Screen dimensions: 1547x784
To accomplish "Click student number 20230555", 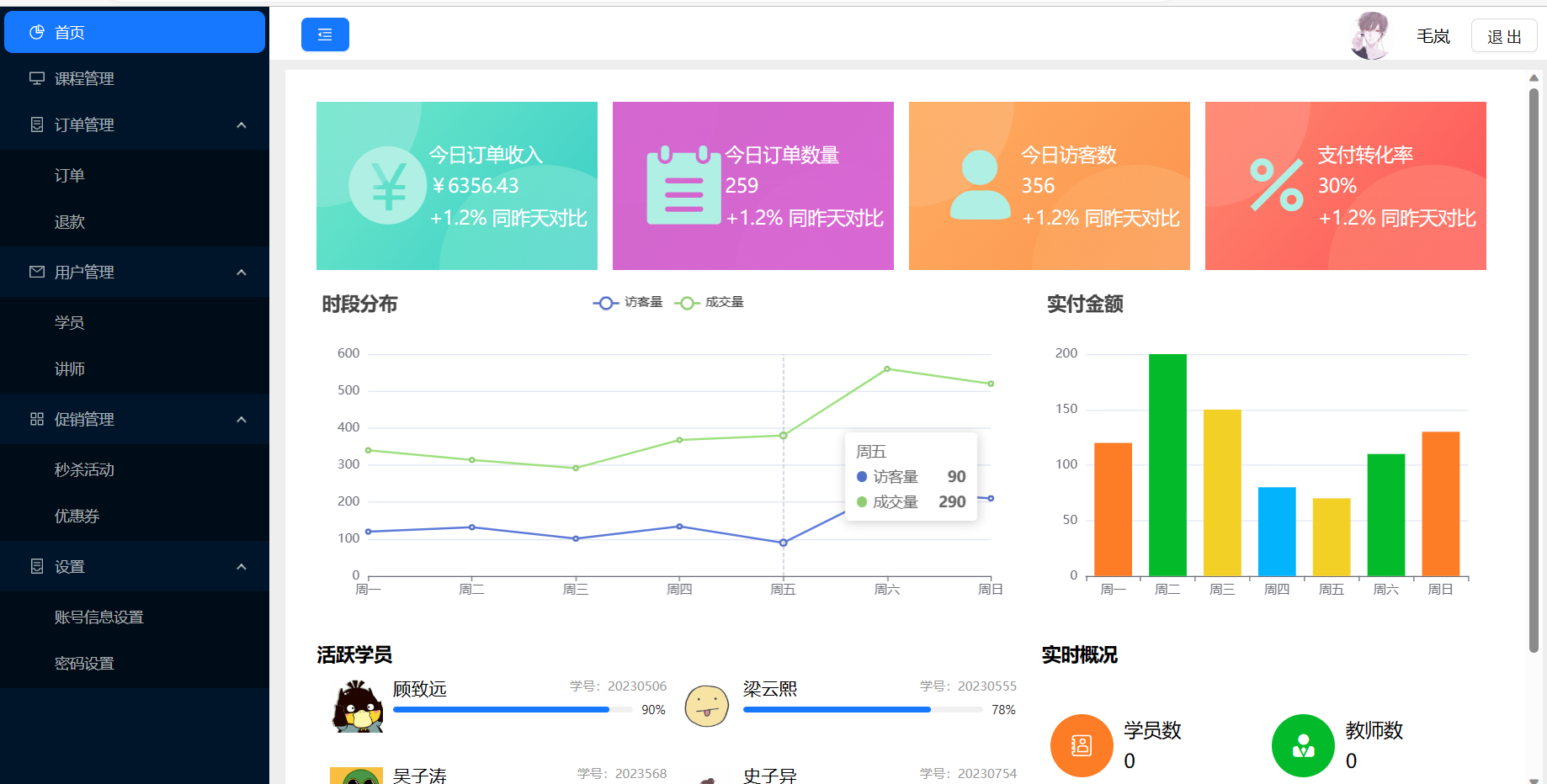I will (x=987, y=686).
